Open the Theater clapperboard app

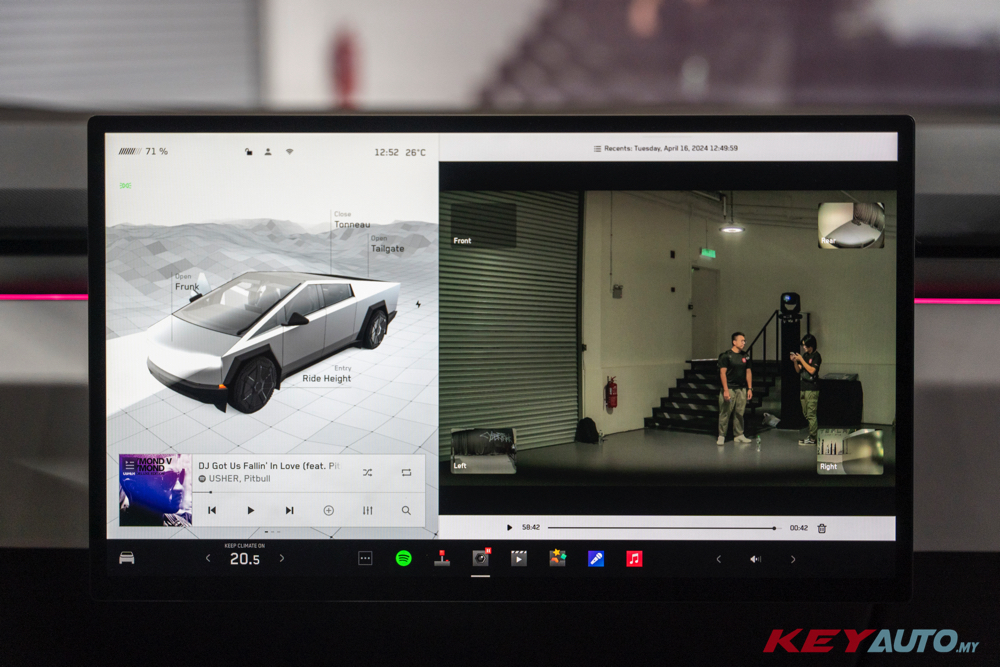coord(518,558)
